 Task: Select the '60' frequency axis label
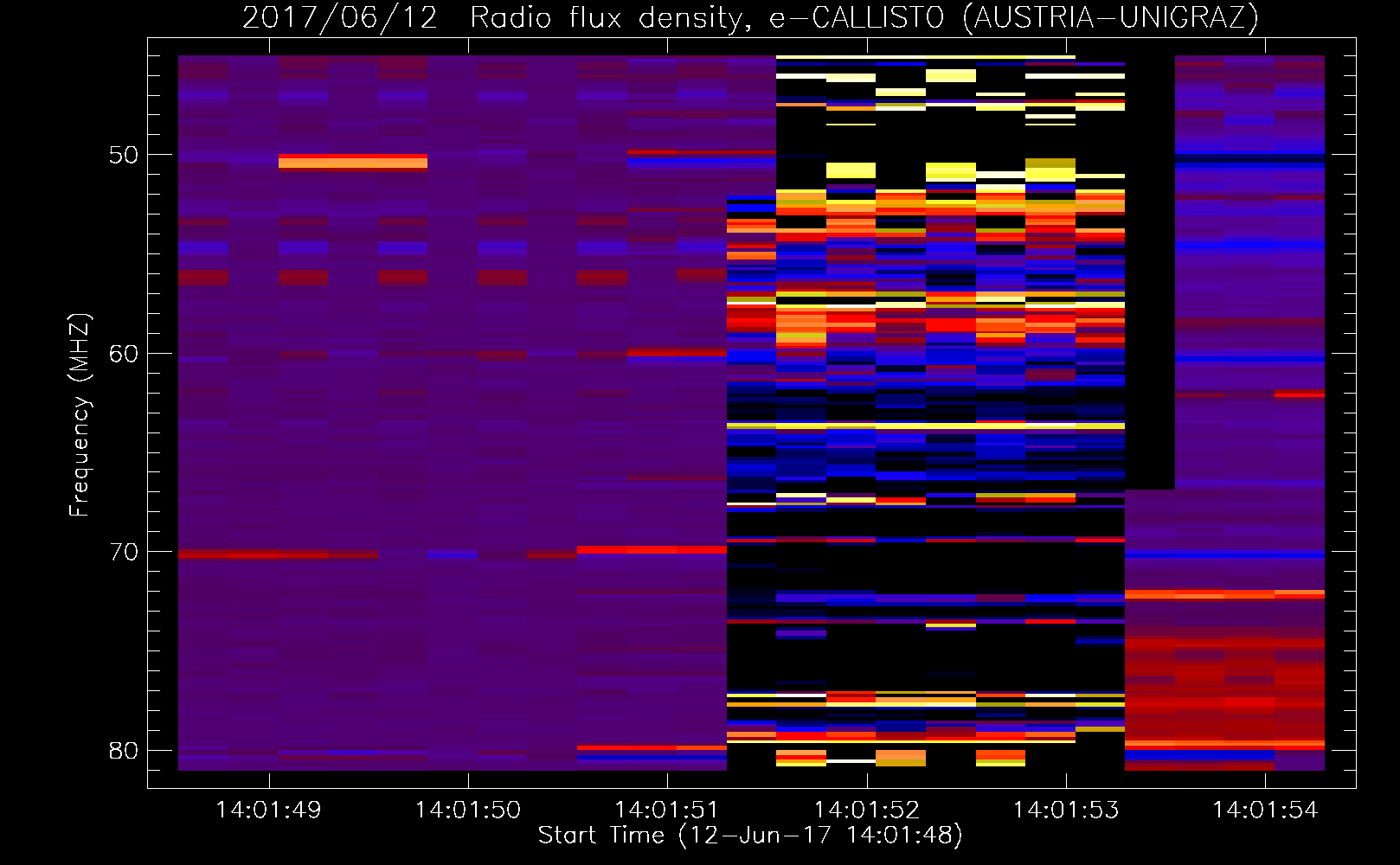[124, 354]
